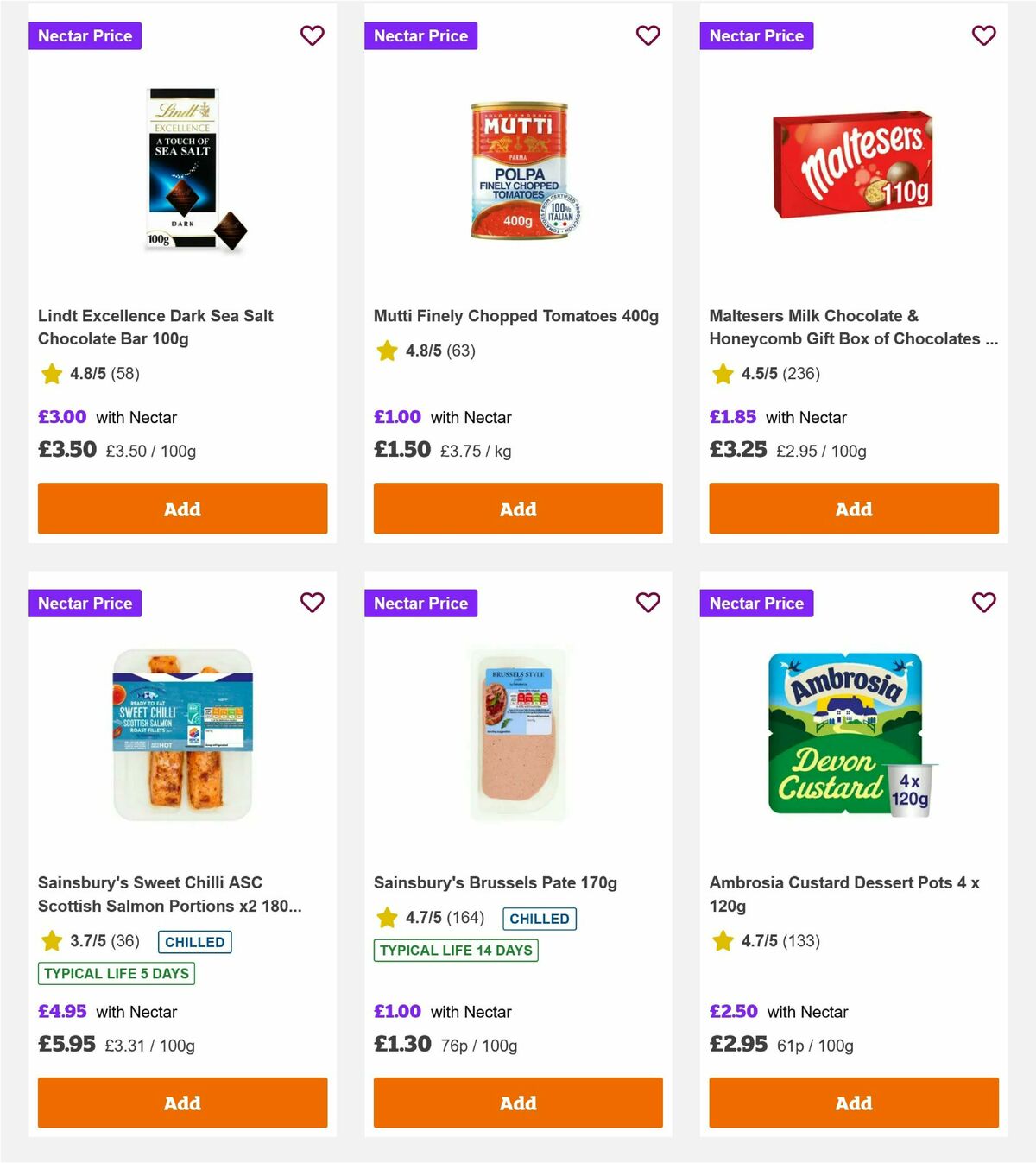Click the star icon on the Ambrosia Custard card
1036x1163 pixels.
[x=722, y=941]
